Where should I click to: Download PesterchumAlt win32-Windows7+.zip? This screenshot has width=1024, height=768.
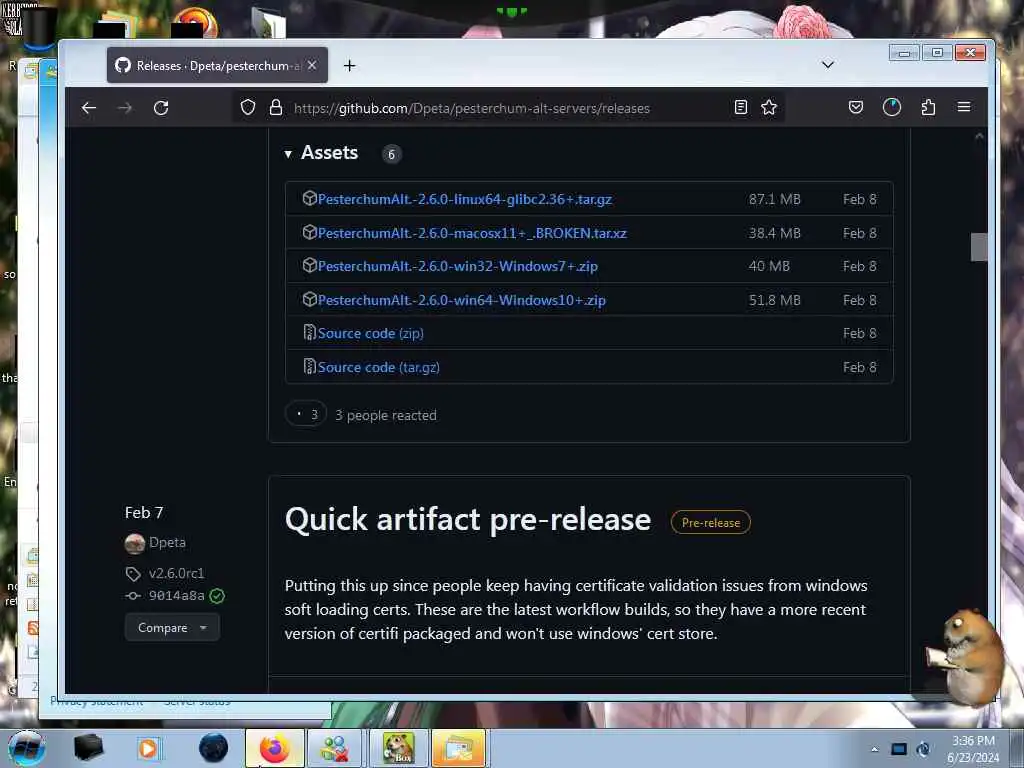[457, 266]
